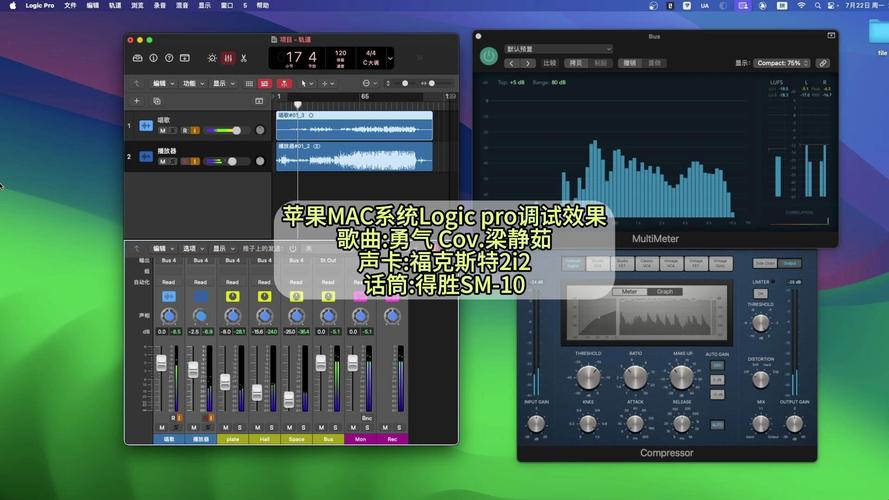
Task: Open the 文件 menu in menu bar
Action: pos(70,6)
